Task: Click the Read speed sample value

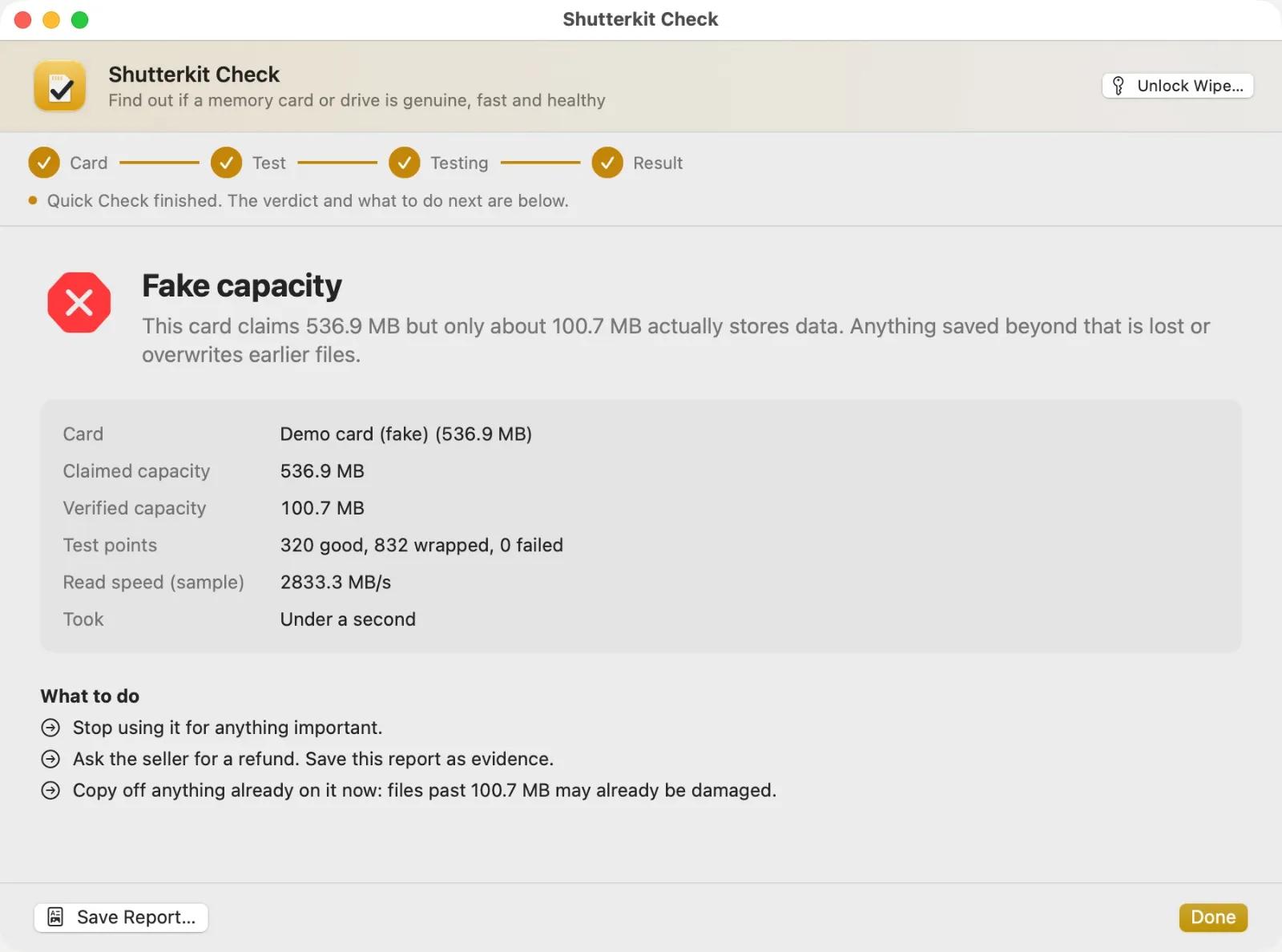Action: pos(336,582)
